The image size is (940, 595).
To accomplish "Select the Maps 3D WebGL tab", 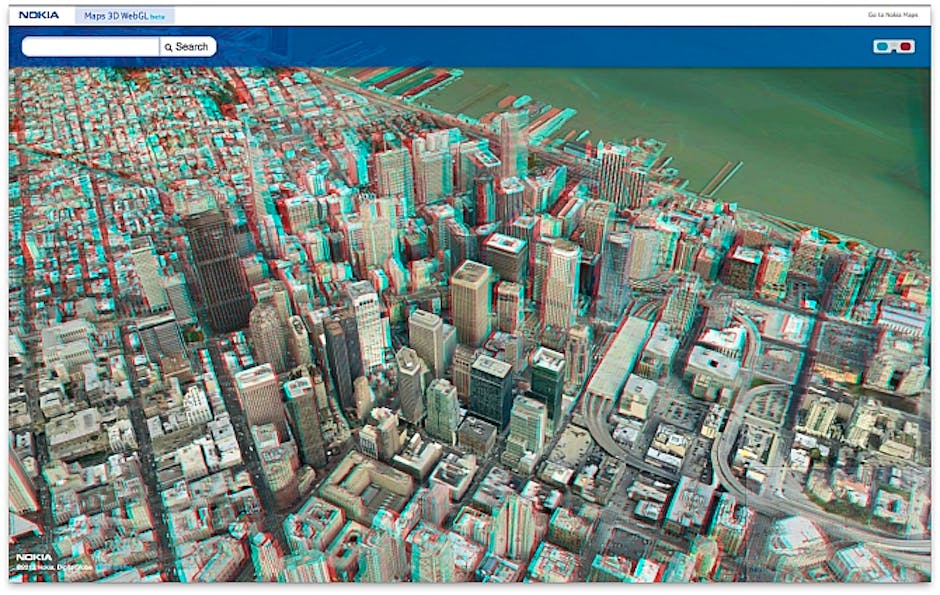I will [116, 16].
